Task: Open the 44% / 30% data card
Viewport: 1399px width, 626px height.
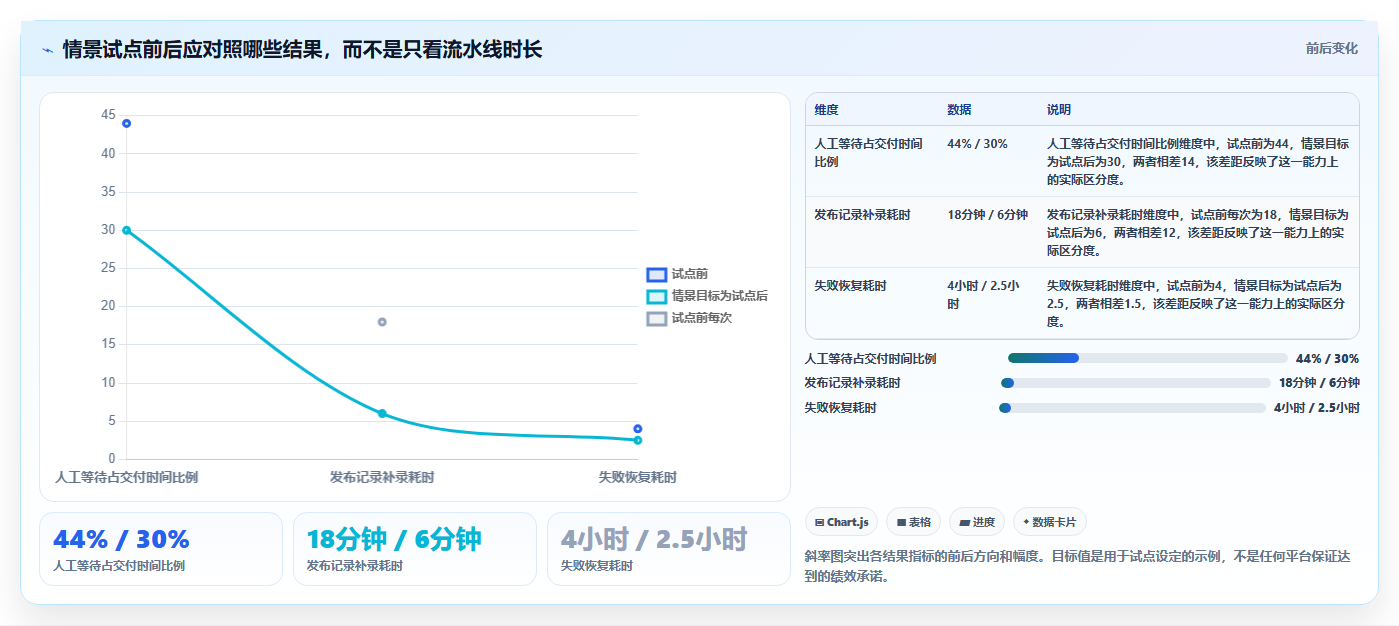Action: coord(161,549)
